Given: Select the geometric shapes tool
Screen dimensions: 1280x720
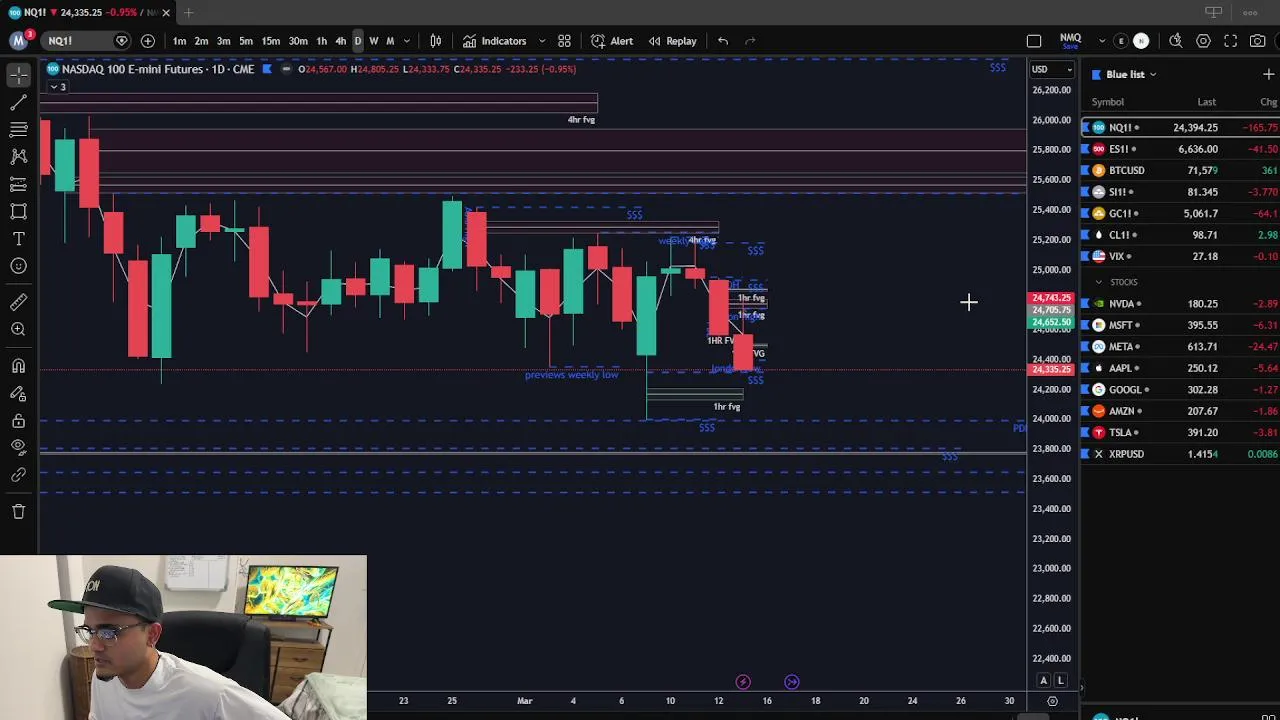Looking at the screenshot, I should 18,211.
